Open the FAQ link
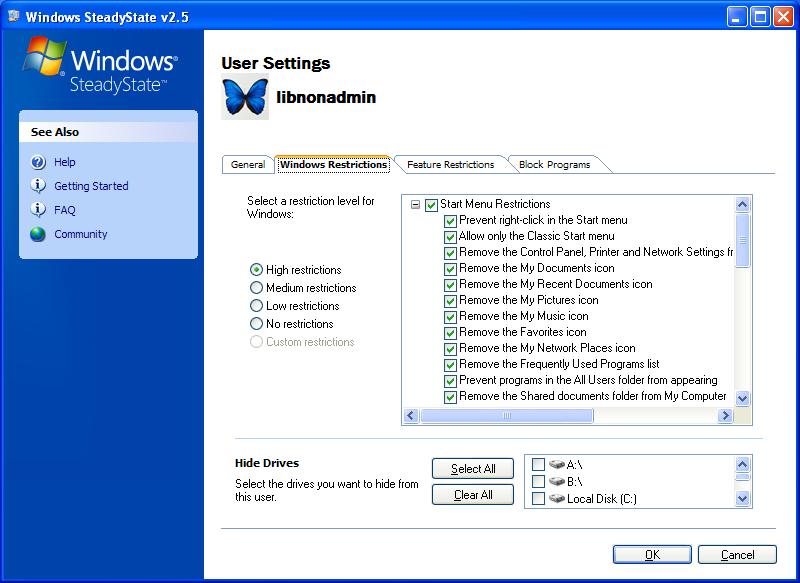 (65, 210)
